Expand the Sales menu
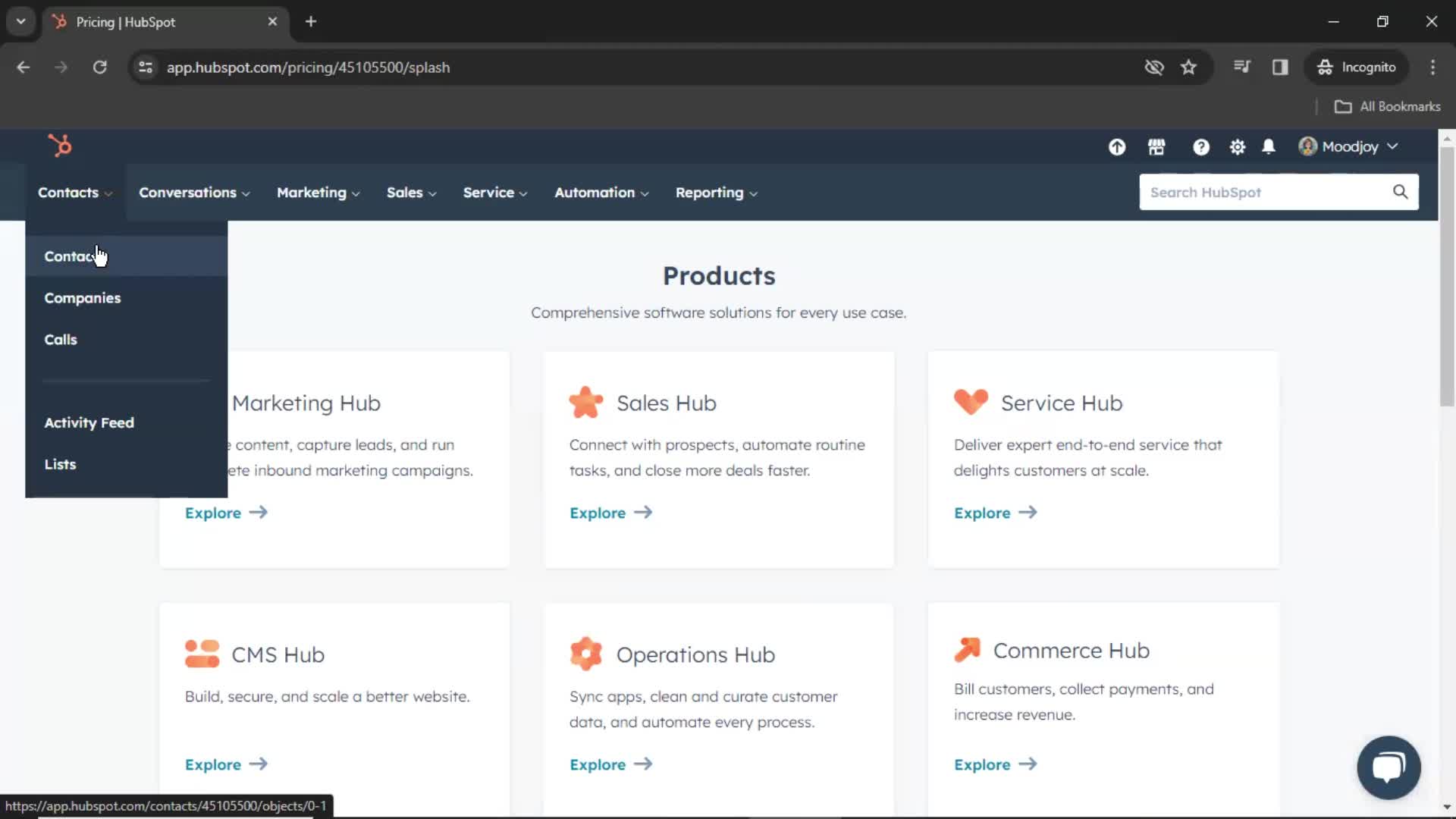Viewport: 1456px width, 819px height. [411, 193]
